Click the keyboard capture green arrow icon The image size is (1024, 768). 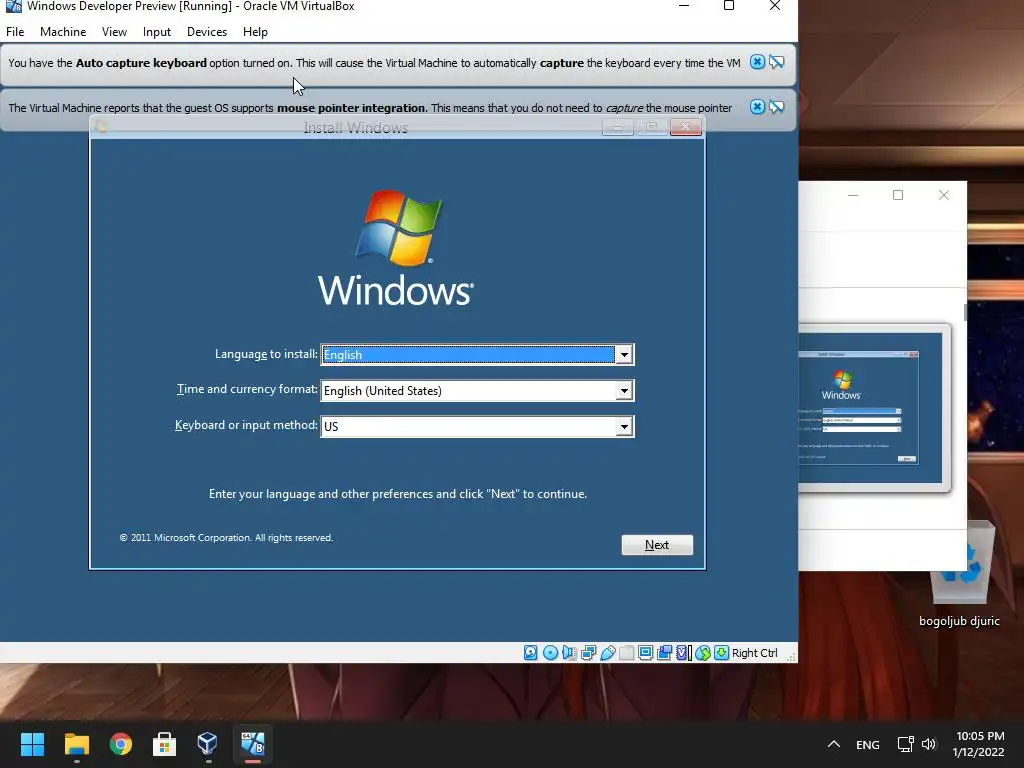coord(721,652)
